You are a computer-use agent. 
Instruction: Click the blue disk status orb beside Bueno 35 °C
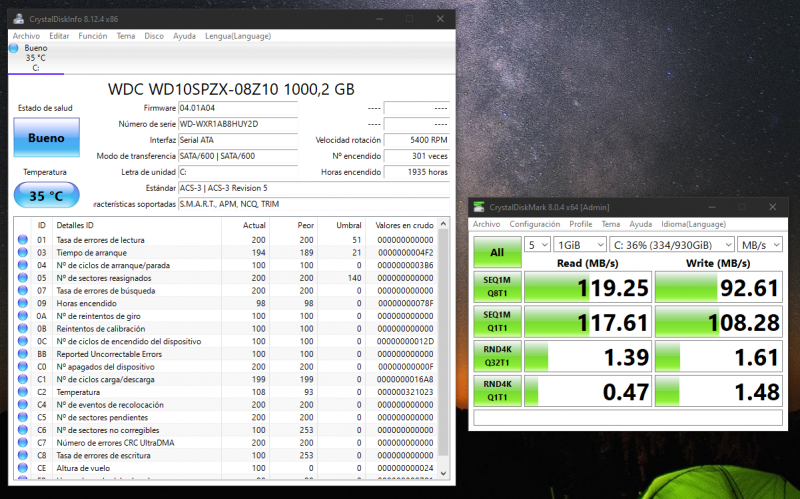click(14, 48)
